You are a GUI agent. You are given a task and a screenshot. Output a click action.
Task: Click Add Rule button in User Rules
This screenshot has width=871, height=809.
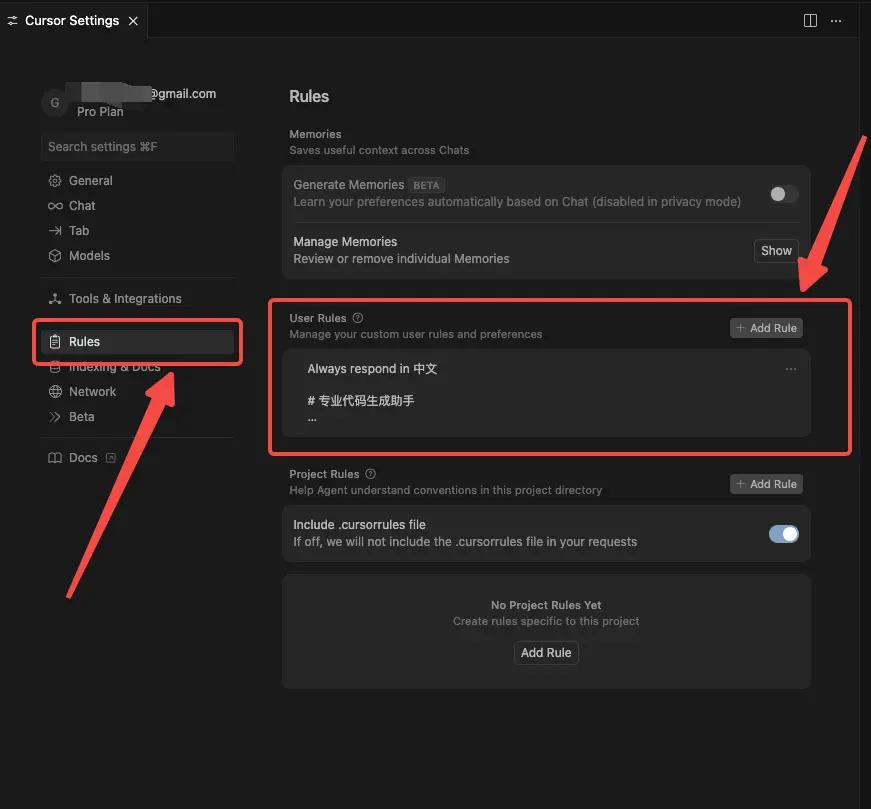pos(766,328)
